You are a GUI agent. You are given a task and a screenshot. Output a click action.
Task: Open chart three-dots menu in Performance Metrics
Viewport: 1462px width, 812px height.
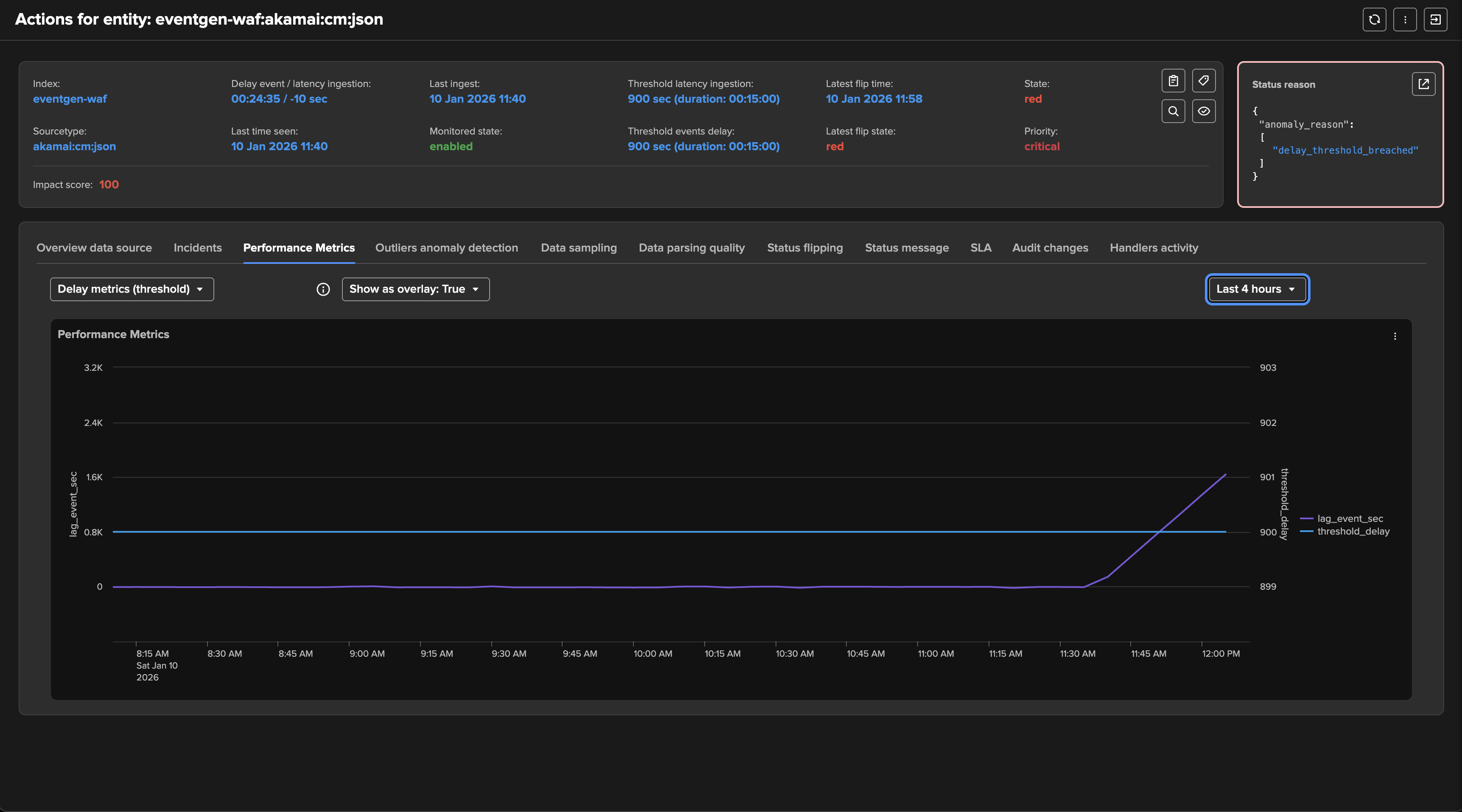[x=1395, y=336]
